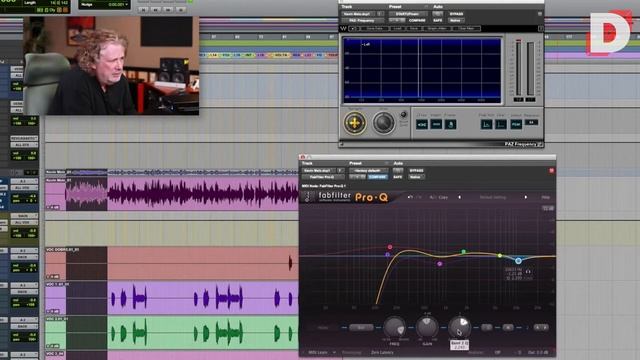Click the Waves W logo in PAZ toolbar

click(343, 28)
